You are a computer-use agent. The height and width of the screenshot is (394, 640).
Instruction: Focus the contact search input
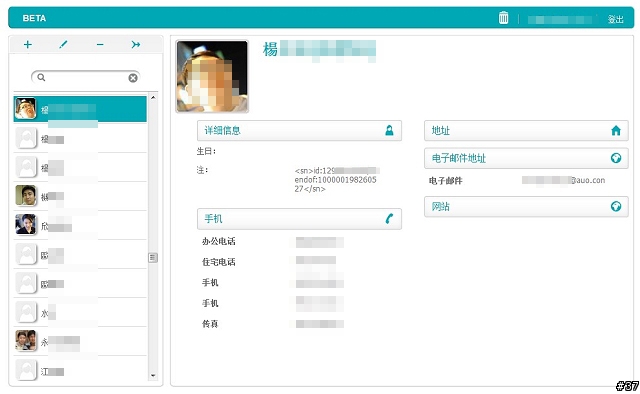pyautogui.click(x=86, y=77)
